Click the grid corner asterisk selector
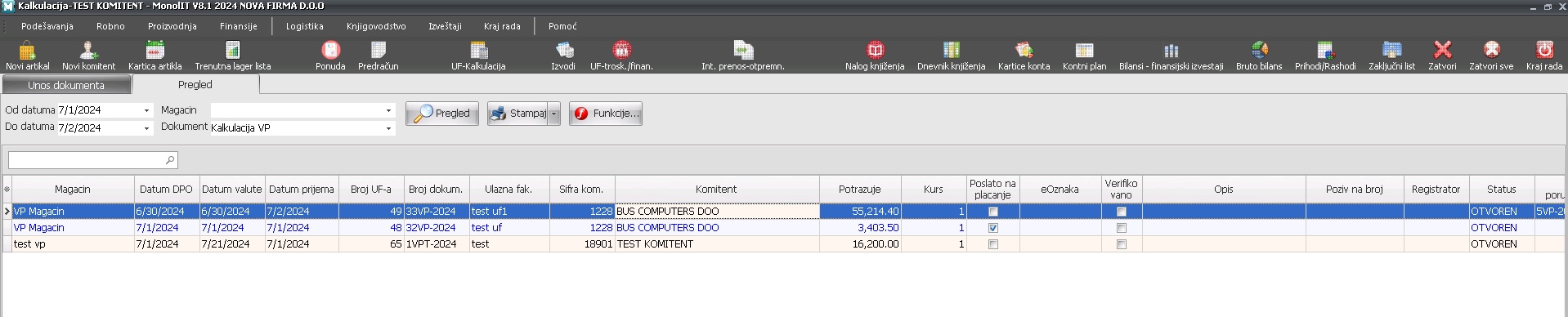The width and height of the screenshot is (1568, 317). (7, 190)
